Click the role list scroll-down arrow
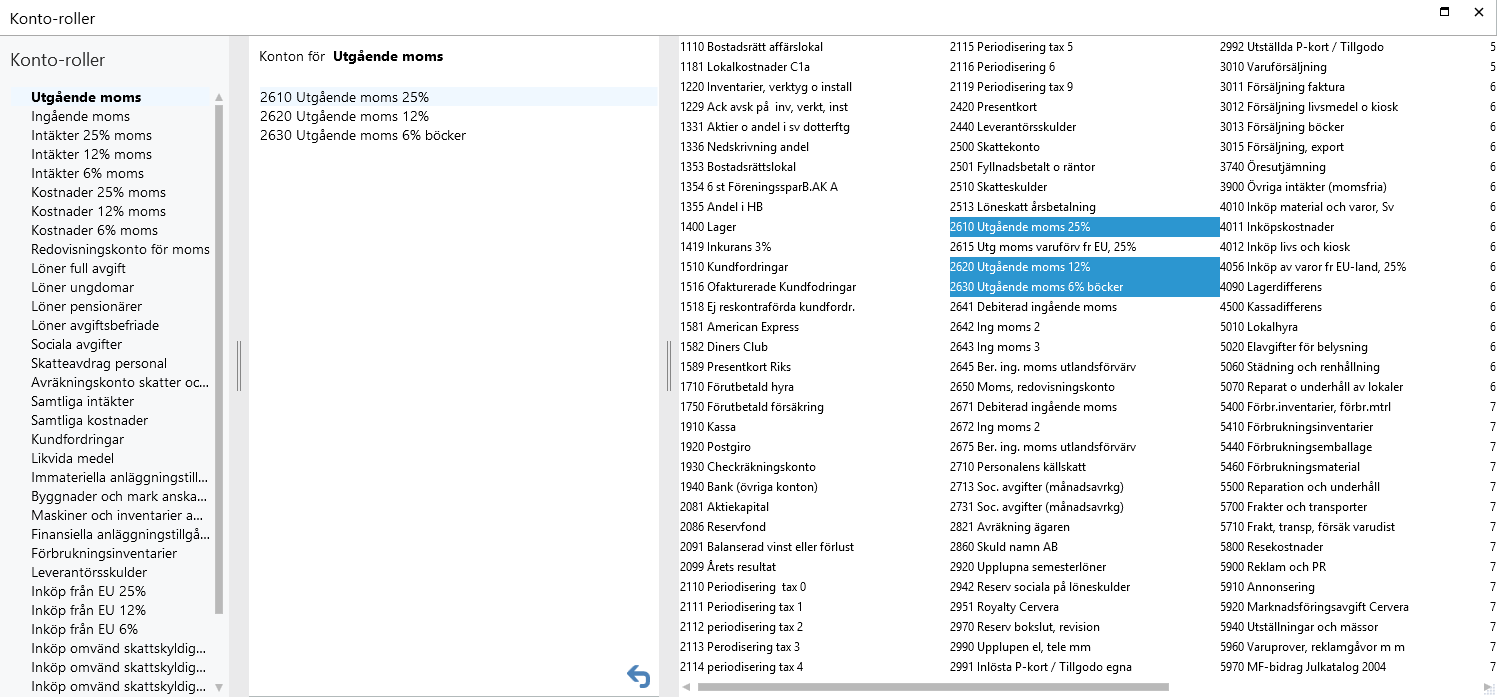Viewport: 1497px width, 697px height. point(219,687)
